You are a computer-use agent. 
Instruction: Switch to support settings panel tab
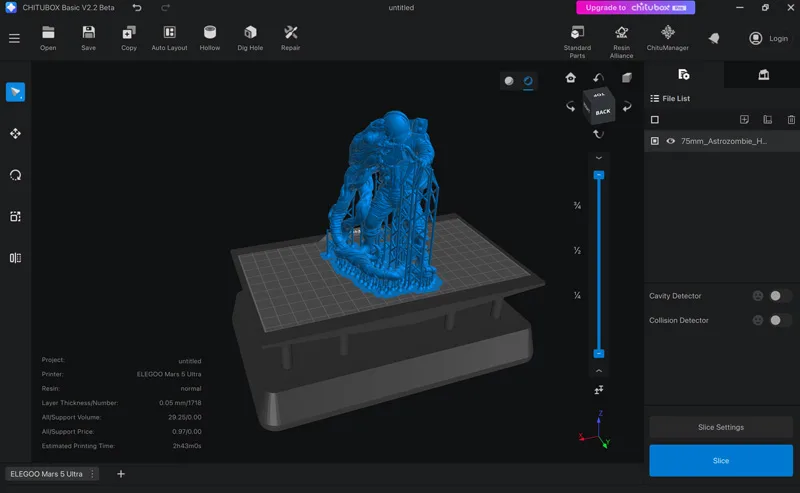[763, 75]
